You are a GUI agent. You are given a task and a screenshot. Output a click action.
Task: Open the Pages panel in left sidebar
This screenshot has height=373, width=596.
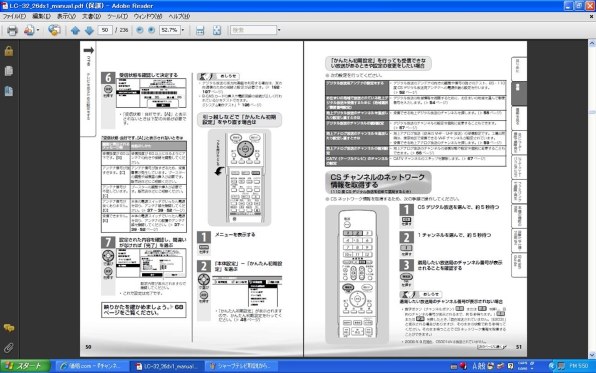9,71
